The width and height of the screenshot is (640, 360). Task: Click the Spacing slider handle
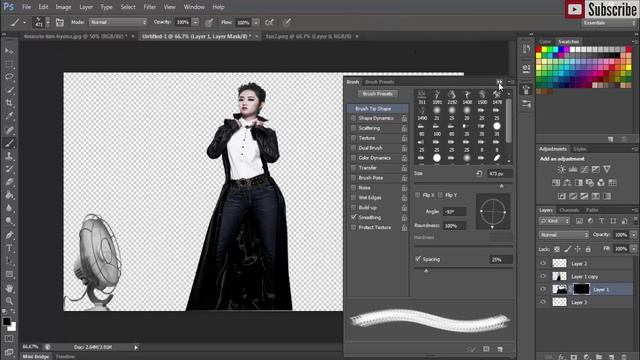pyautogui.click(x=426, y=271)
